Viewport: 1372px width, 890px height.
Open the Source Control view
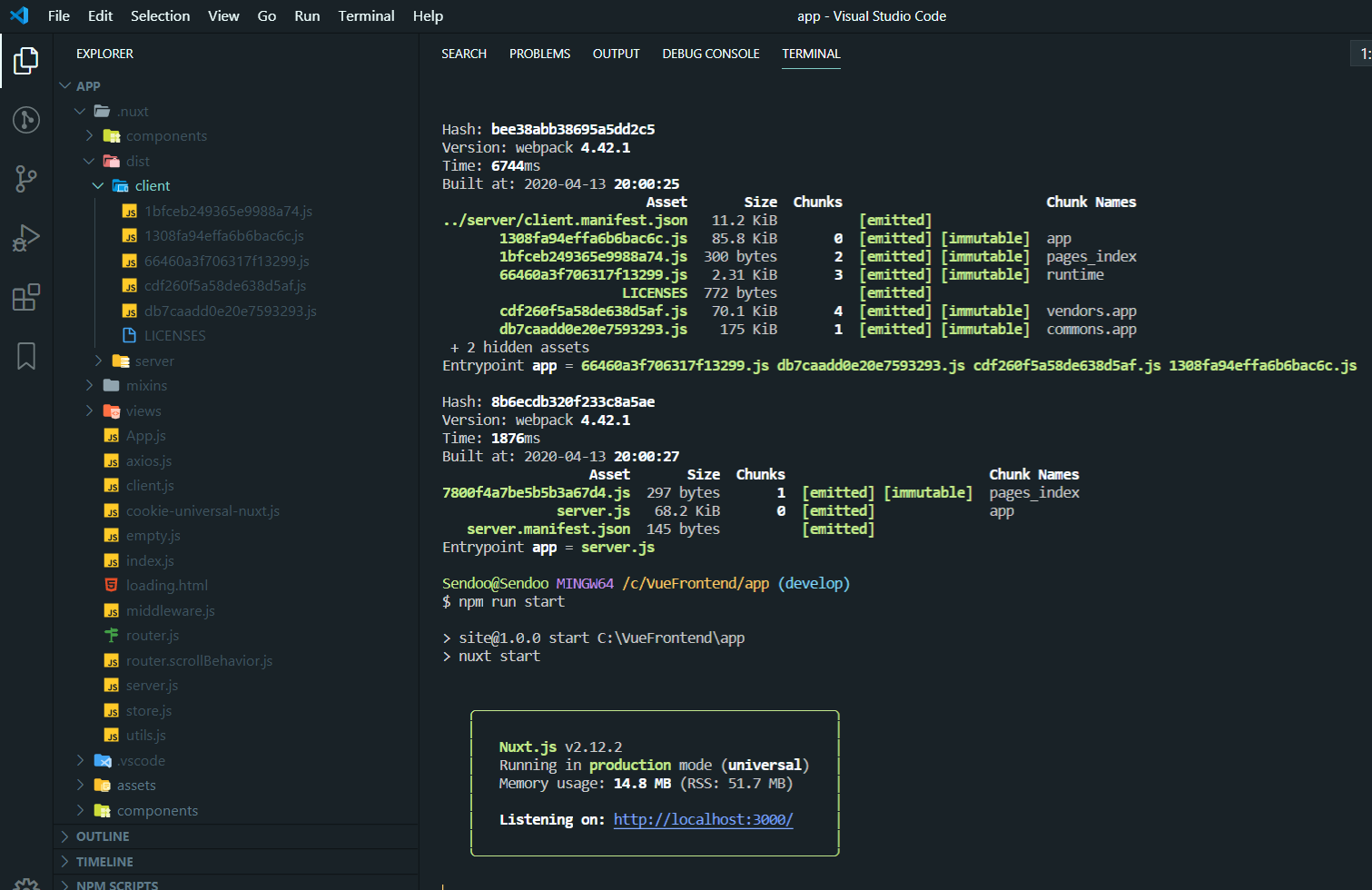point(26,179)
